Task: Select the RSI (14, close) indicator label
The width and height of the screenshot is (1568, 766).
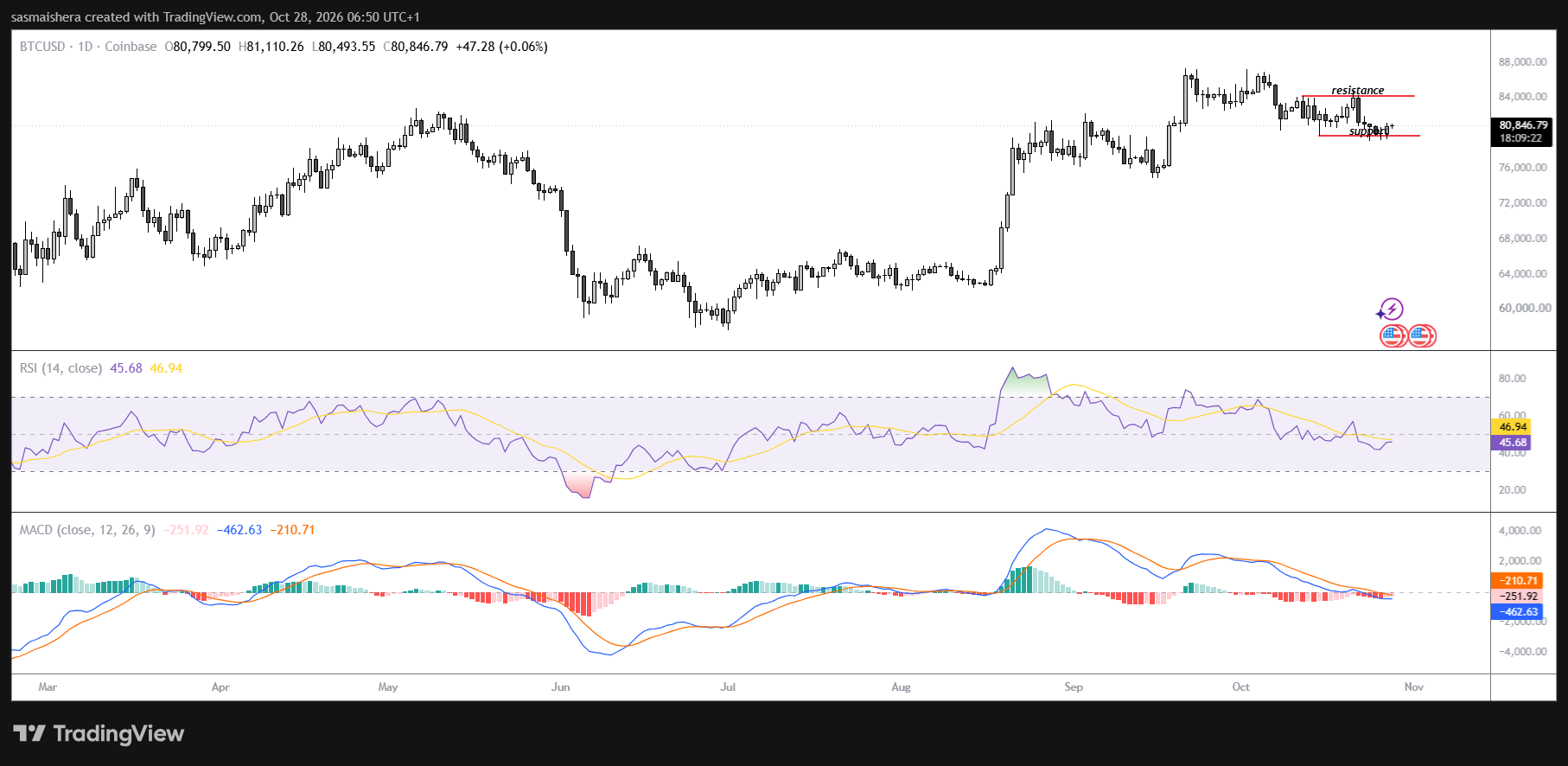Action: [x=61, y=368]
